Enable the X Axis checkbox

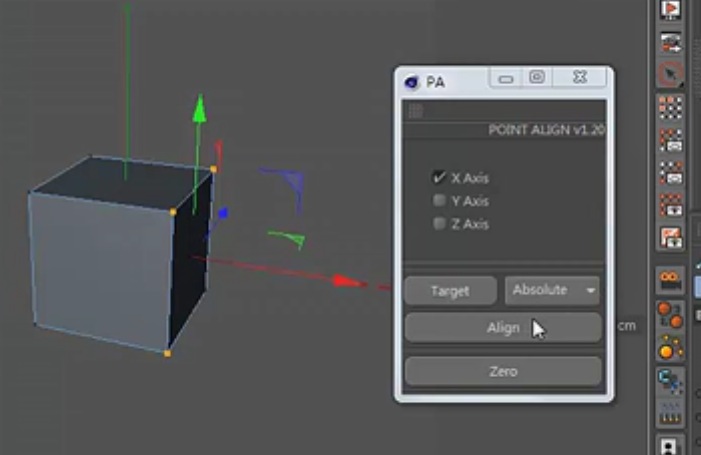(x=439, y=177)
